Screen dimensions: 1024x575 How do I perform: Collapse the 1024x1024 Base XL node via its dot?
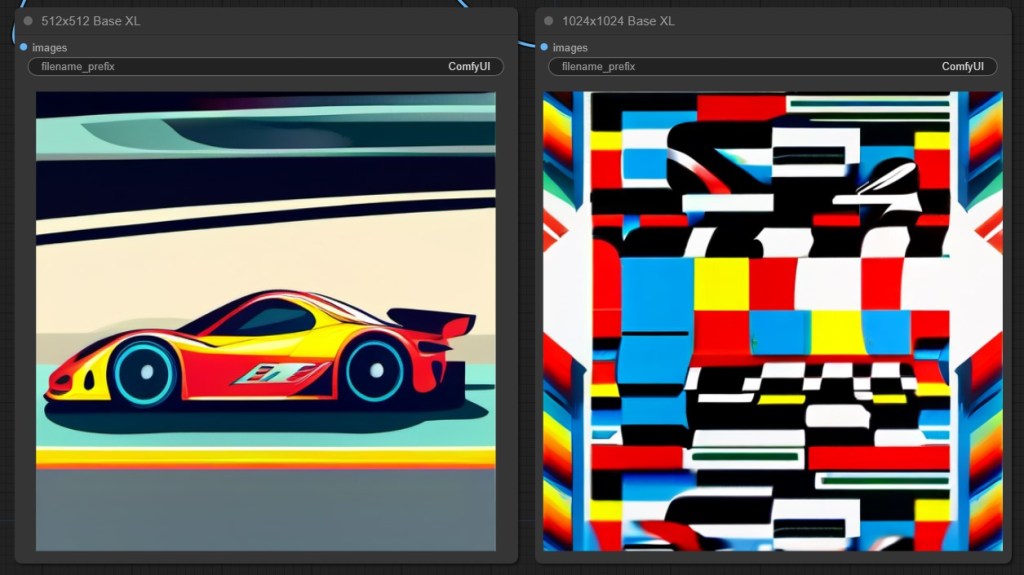pyautogui.click(x=548, y=21)
